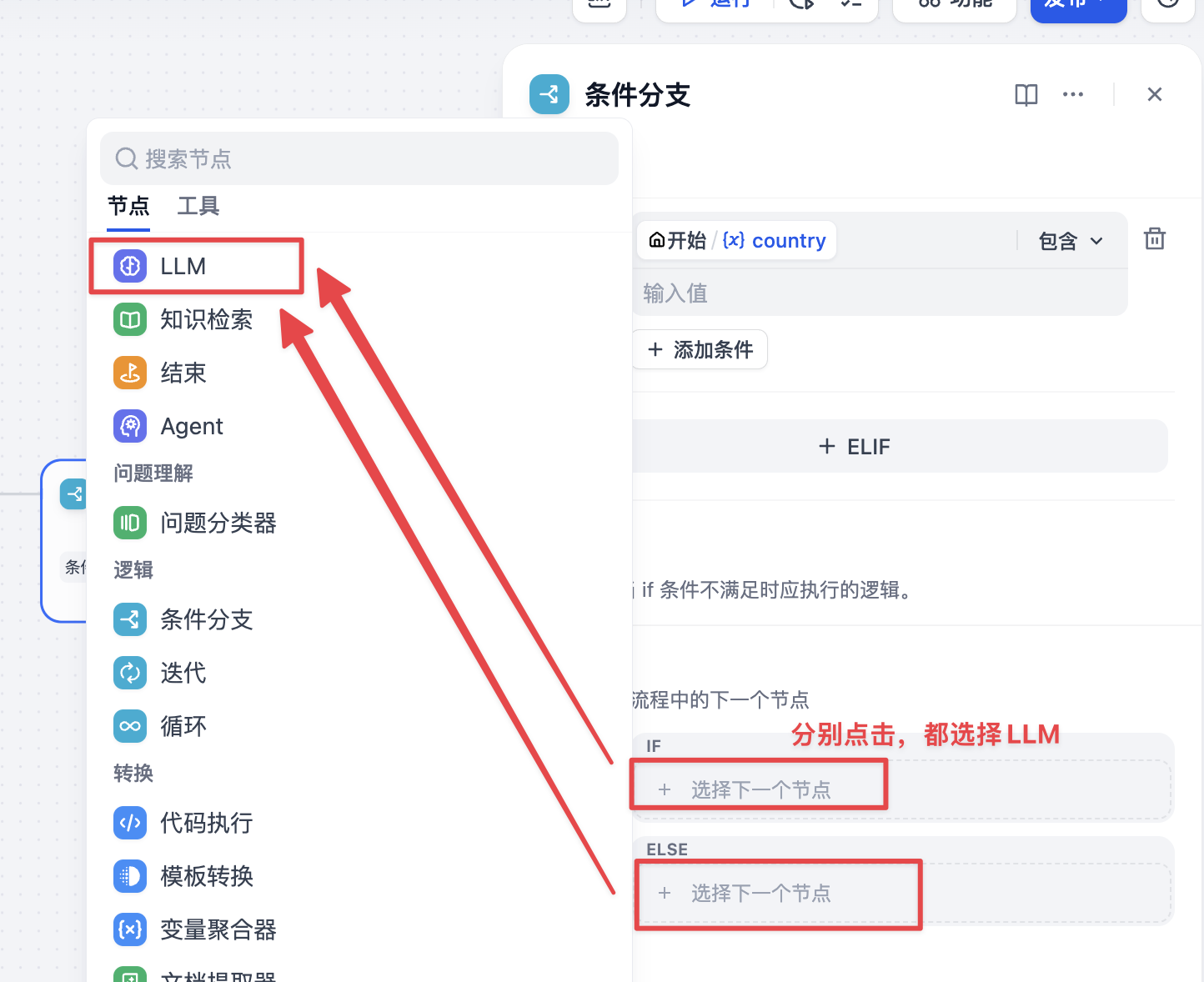This screenshot has height=982, width=1204.
Task: Click 选择下一个节点 under IF
Action: [x=903, y=789]
